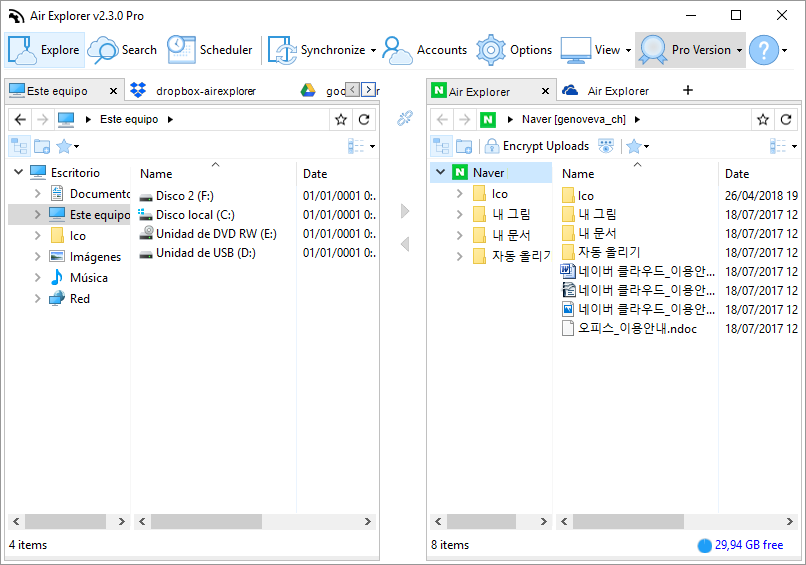The width and height of the screenshot is (806, 565).
Task: Copy to right pane arrow
Action: point(405,211)
